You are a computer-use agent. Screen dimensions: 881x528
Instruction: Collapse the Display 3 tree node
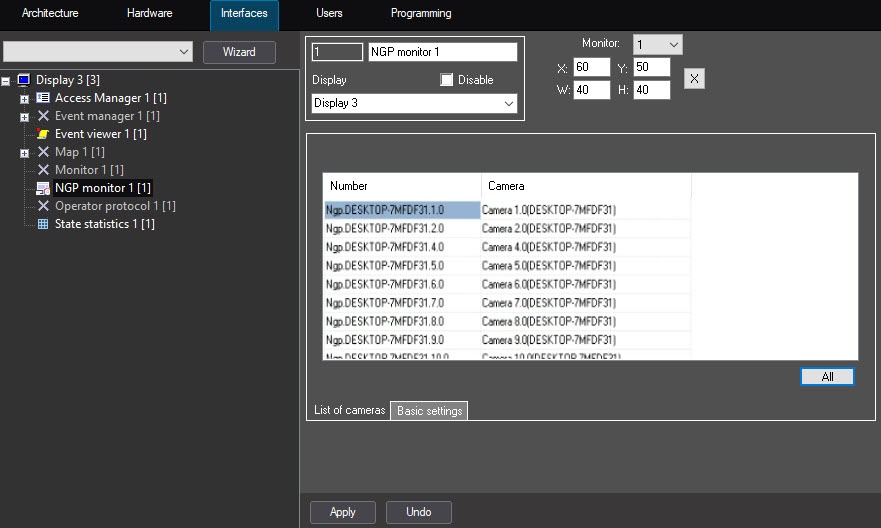tap(7, 81)
